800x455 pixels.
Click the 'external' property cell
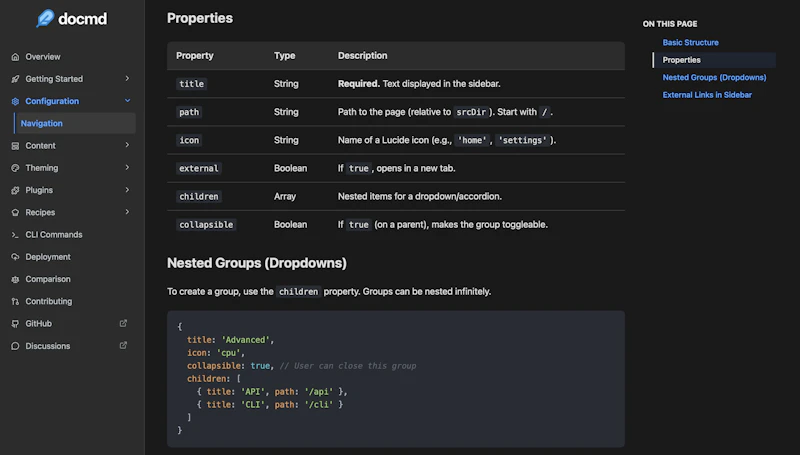[198, 168]
